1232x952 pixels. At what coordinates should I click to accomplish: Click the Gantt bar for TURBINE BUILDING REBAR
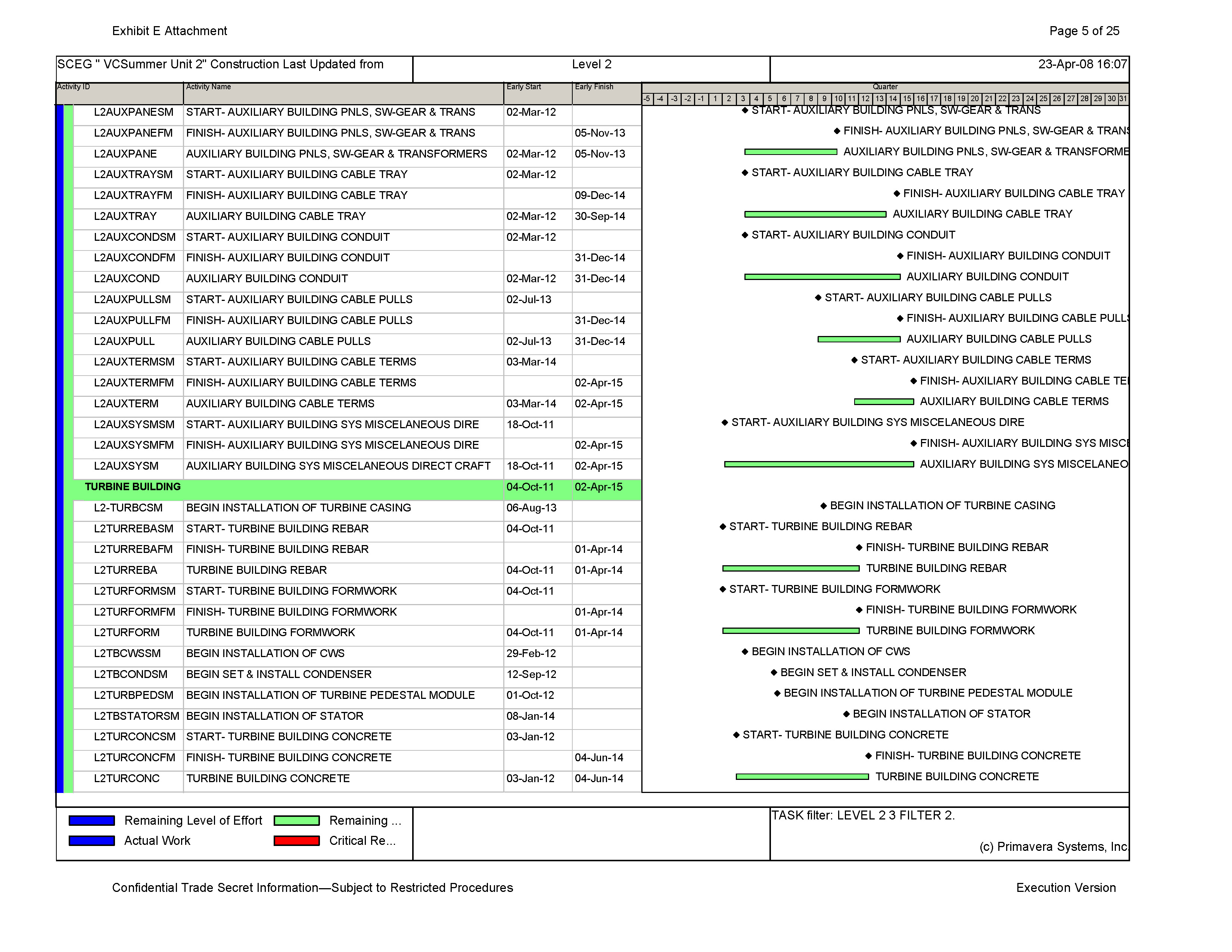coord(791,569)
